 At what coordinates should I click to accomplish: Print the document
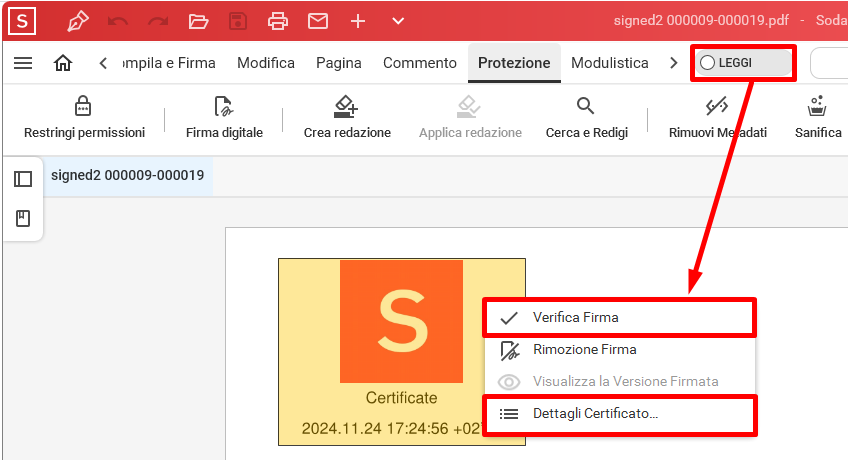(278, 22)
